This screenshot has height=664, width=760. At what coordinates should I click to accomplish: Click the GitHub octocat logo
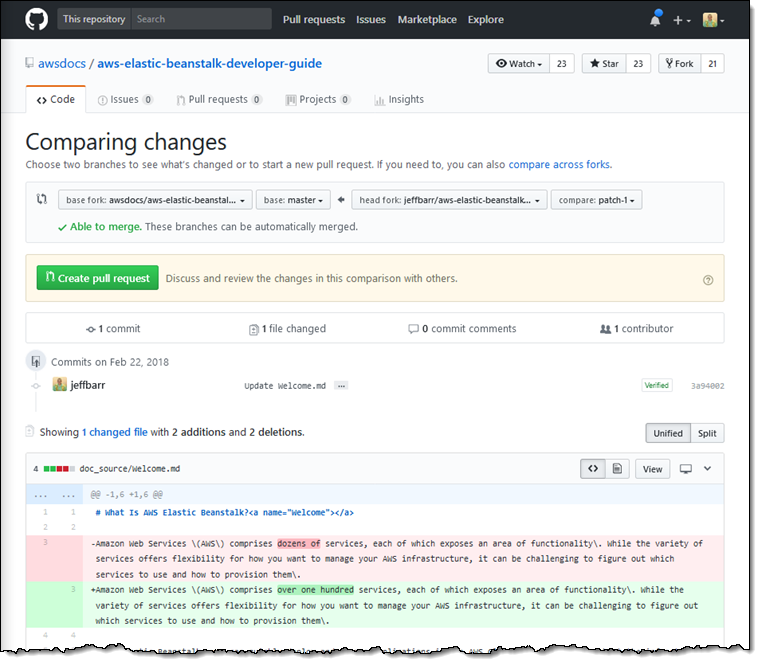(x=36, y=19)
